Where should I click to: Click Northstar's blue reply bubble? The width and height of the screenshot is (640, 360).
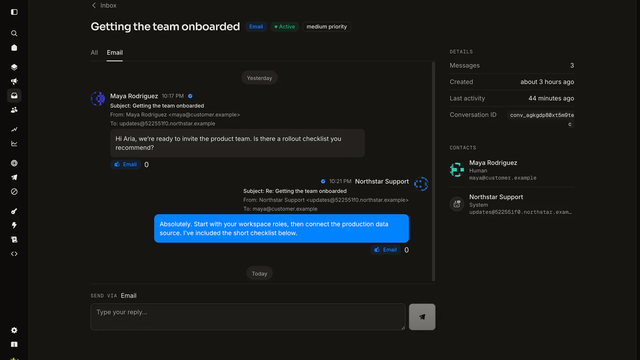click(281, 229)
